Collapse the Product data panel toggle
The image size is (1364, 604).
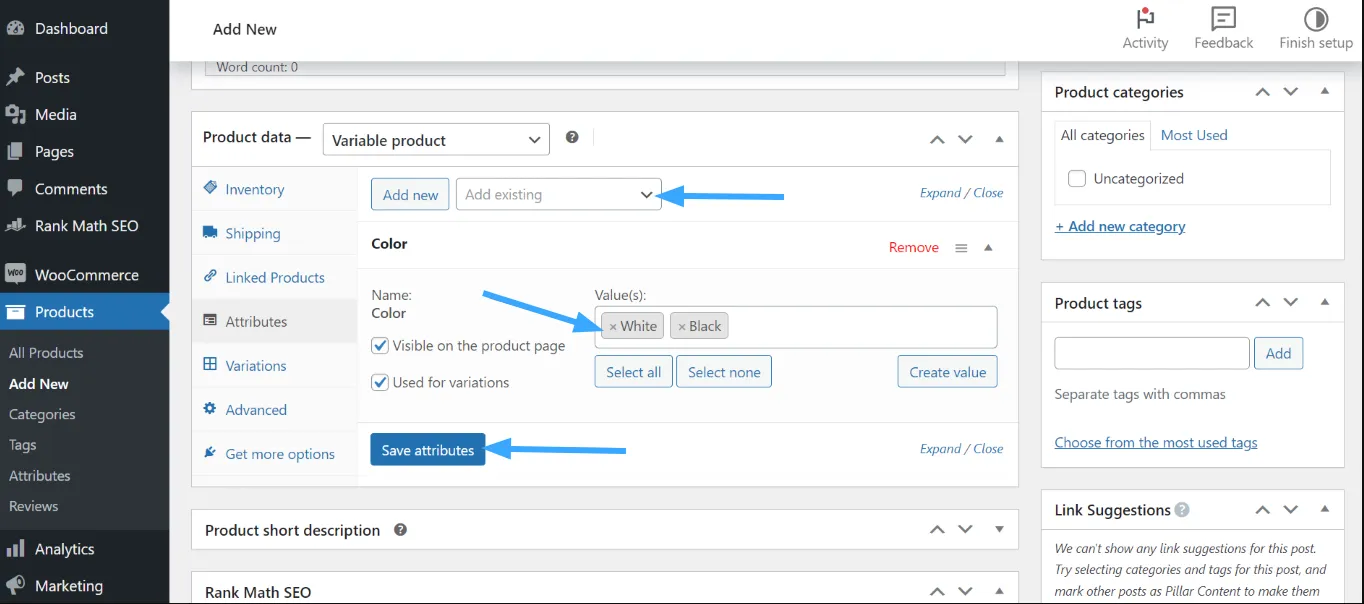pyautogui.click(x=999, y=139)
